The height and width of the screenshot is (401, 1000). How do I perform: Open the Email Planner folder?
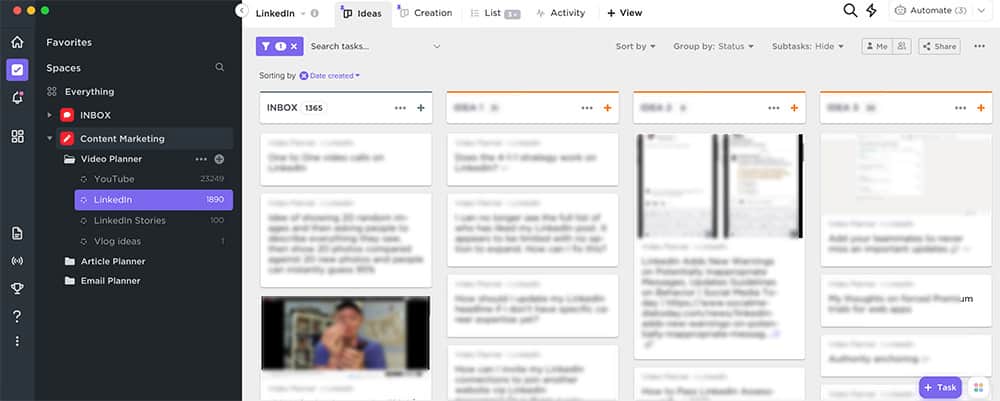[x=110, y=281]
